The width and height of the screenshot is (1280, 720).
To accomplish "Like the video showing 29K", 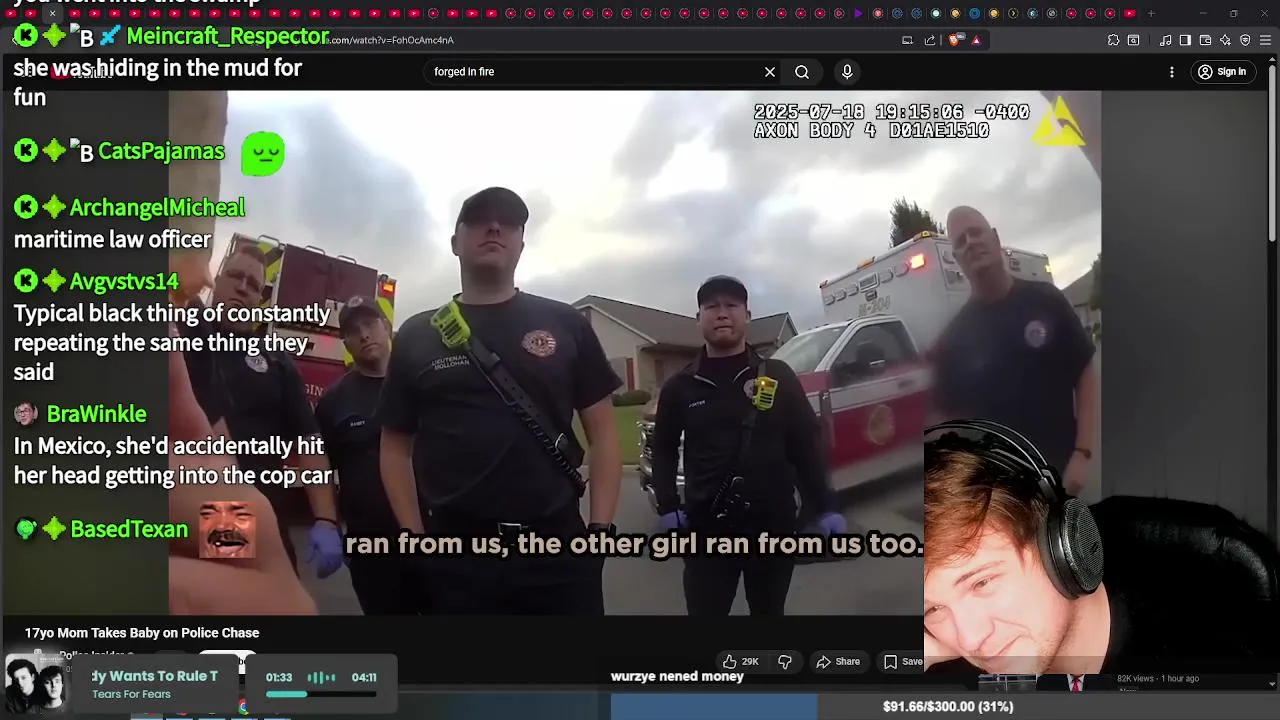I will click(x=741, y=661).
